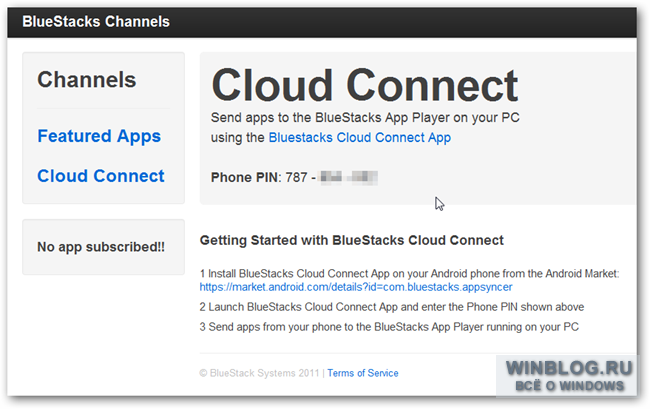Click the large Cloud Connect page heading

365,85
